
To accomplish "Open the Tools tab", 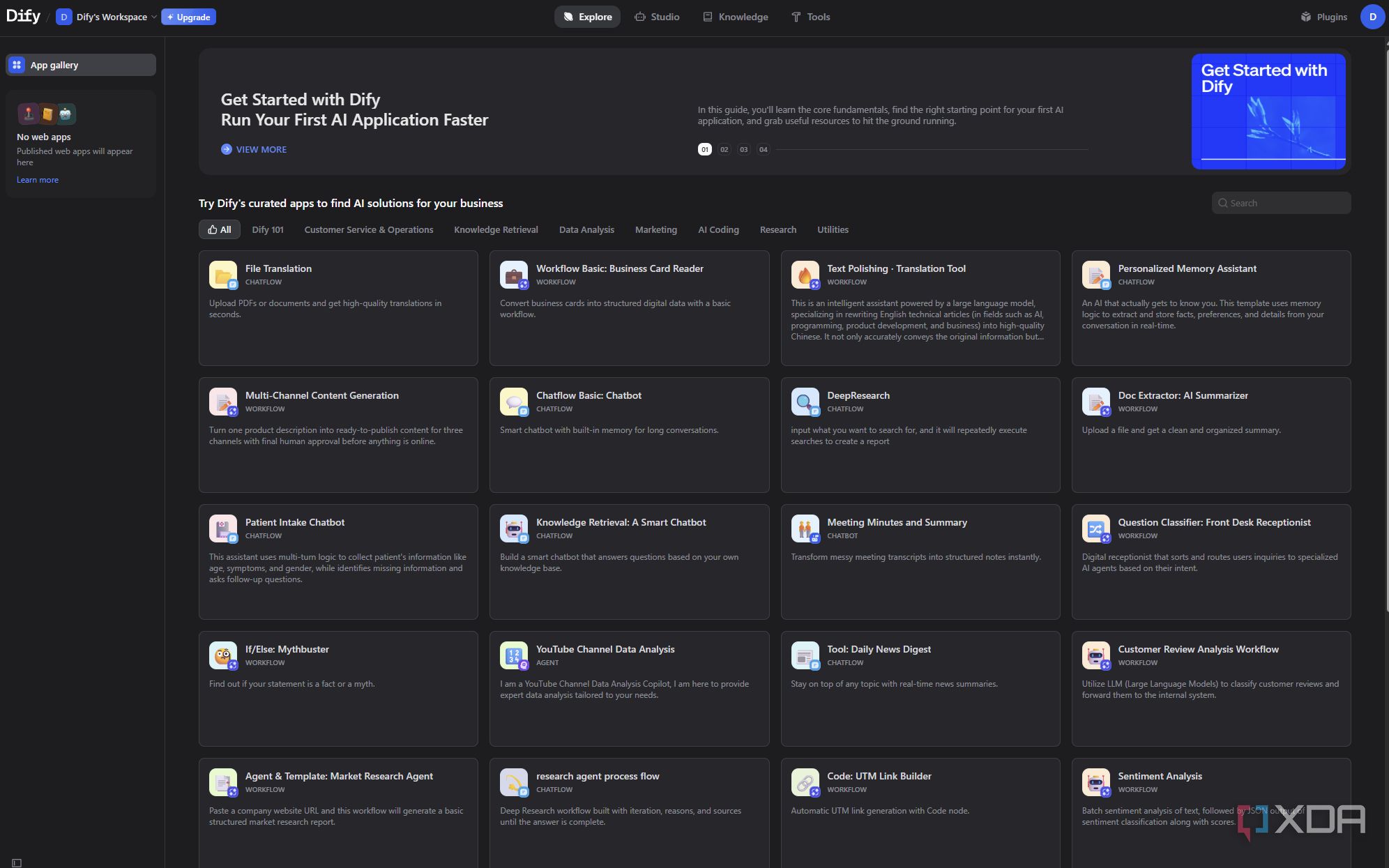I will click(x=810, y=17).
